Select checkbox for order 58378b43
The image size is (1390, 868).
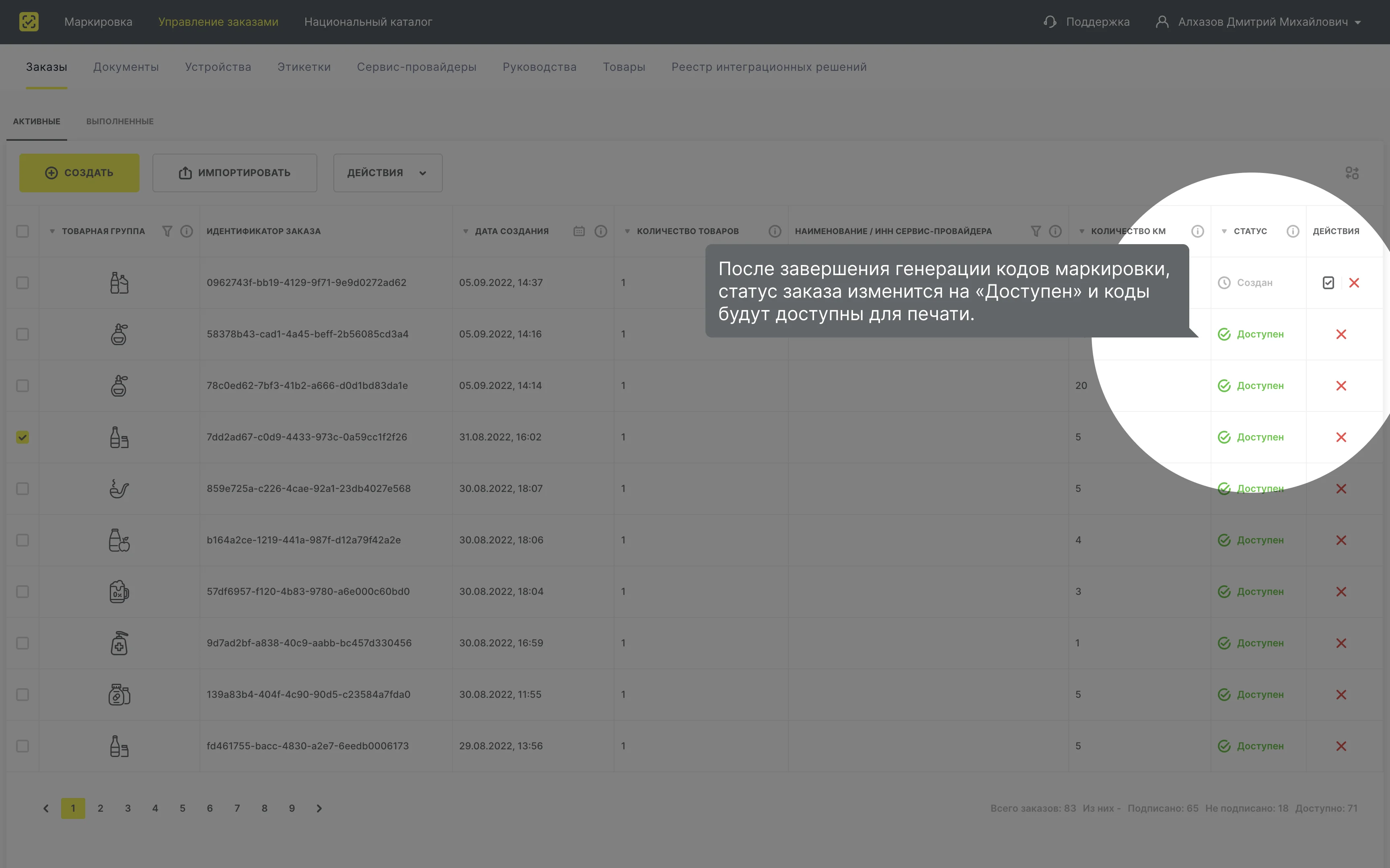pyautogui.click(x=23, y=334)
